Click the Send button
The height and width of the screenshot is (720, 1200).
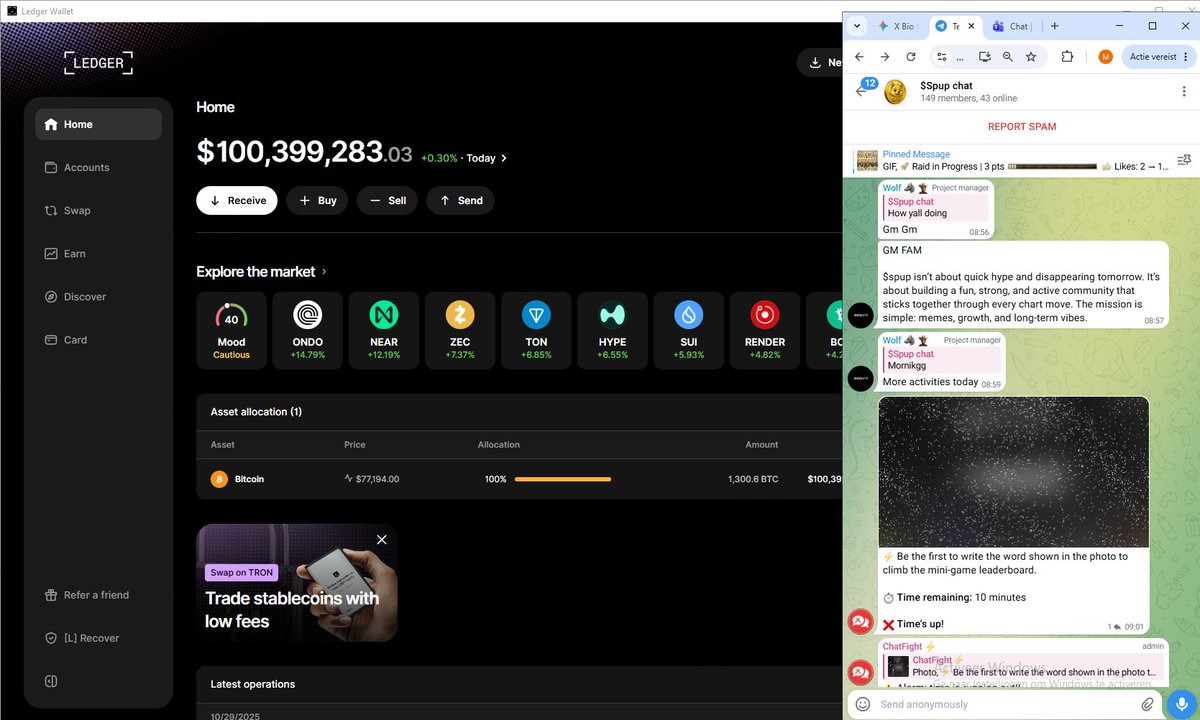460,200
